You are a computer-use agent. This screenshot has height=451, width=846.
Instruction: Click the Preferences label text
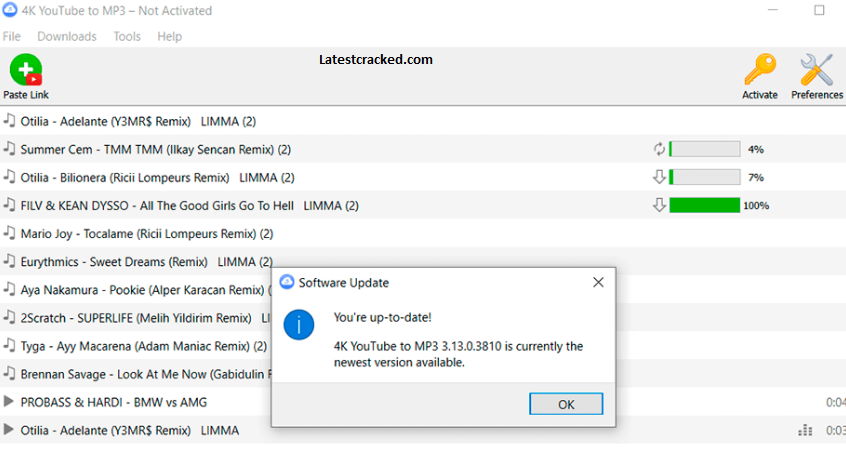coord(817,95)
